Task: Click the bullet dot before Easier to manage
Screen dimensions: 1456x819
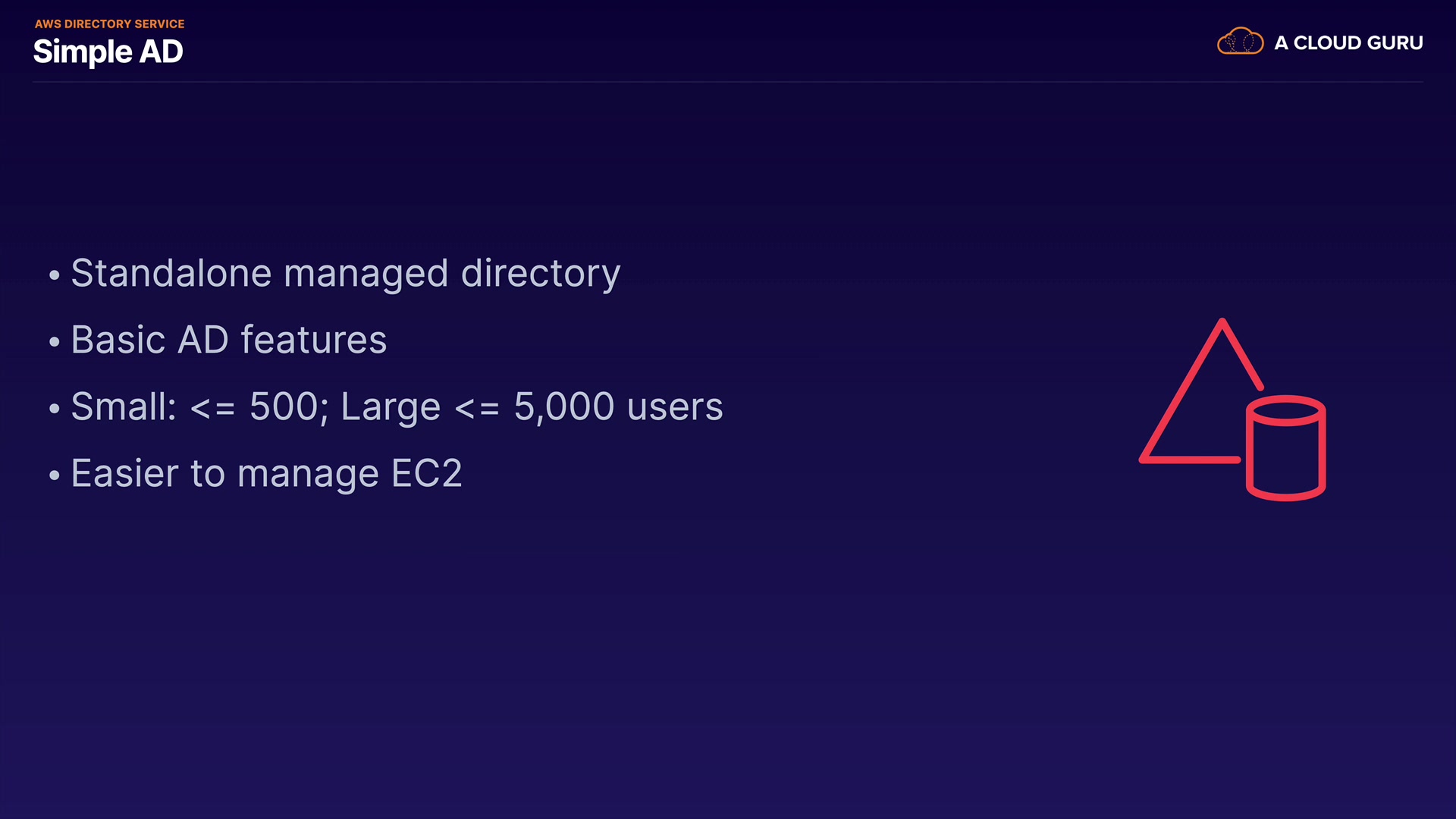Action: pos(54,475)
